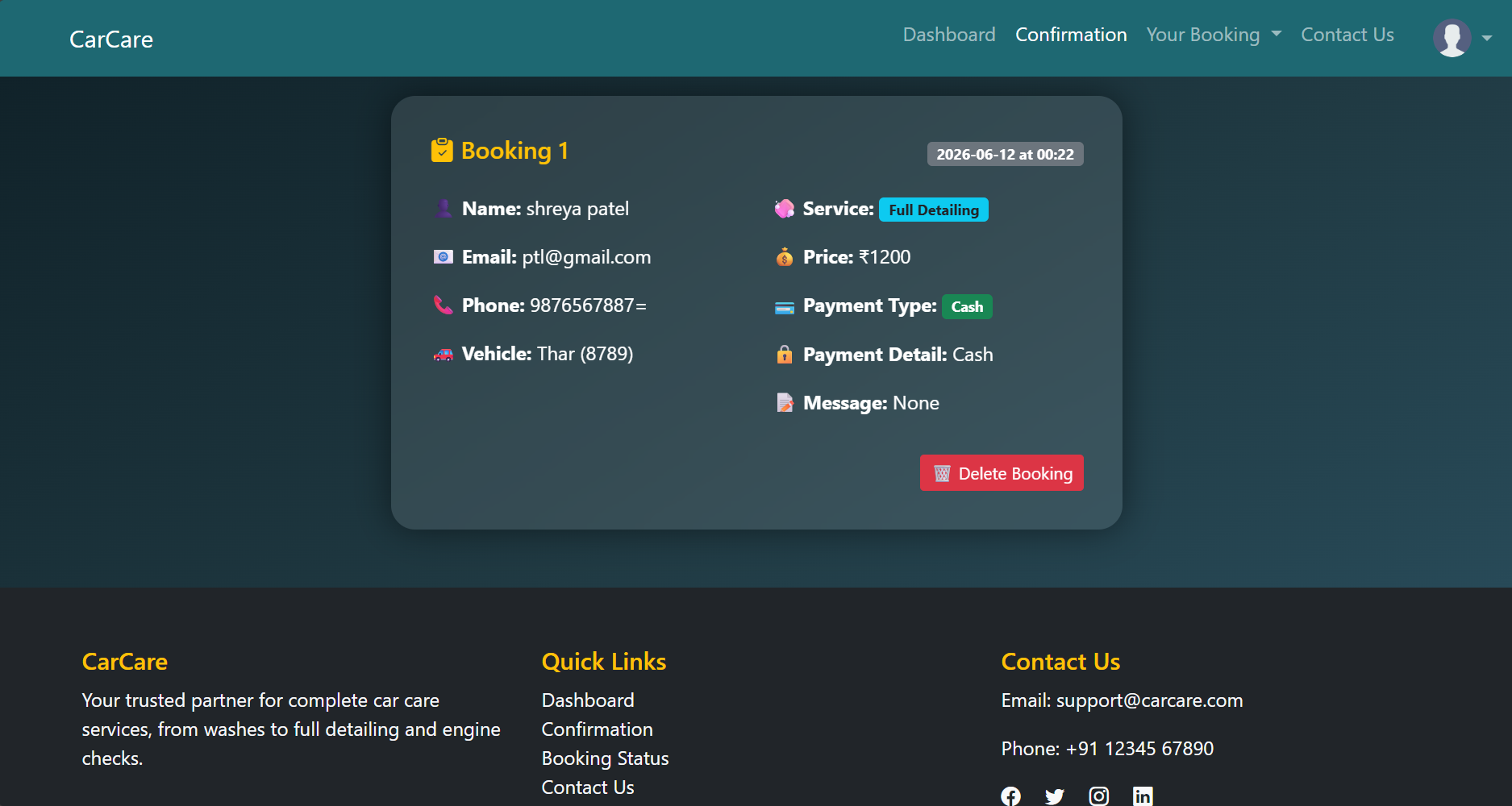Click the green Cash payment badge

pos(967,306)
